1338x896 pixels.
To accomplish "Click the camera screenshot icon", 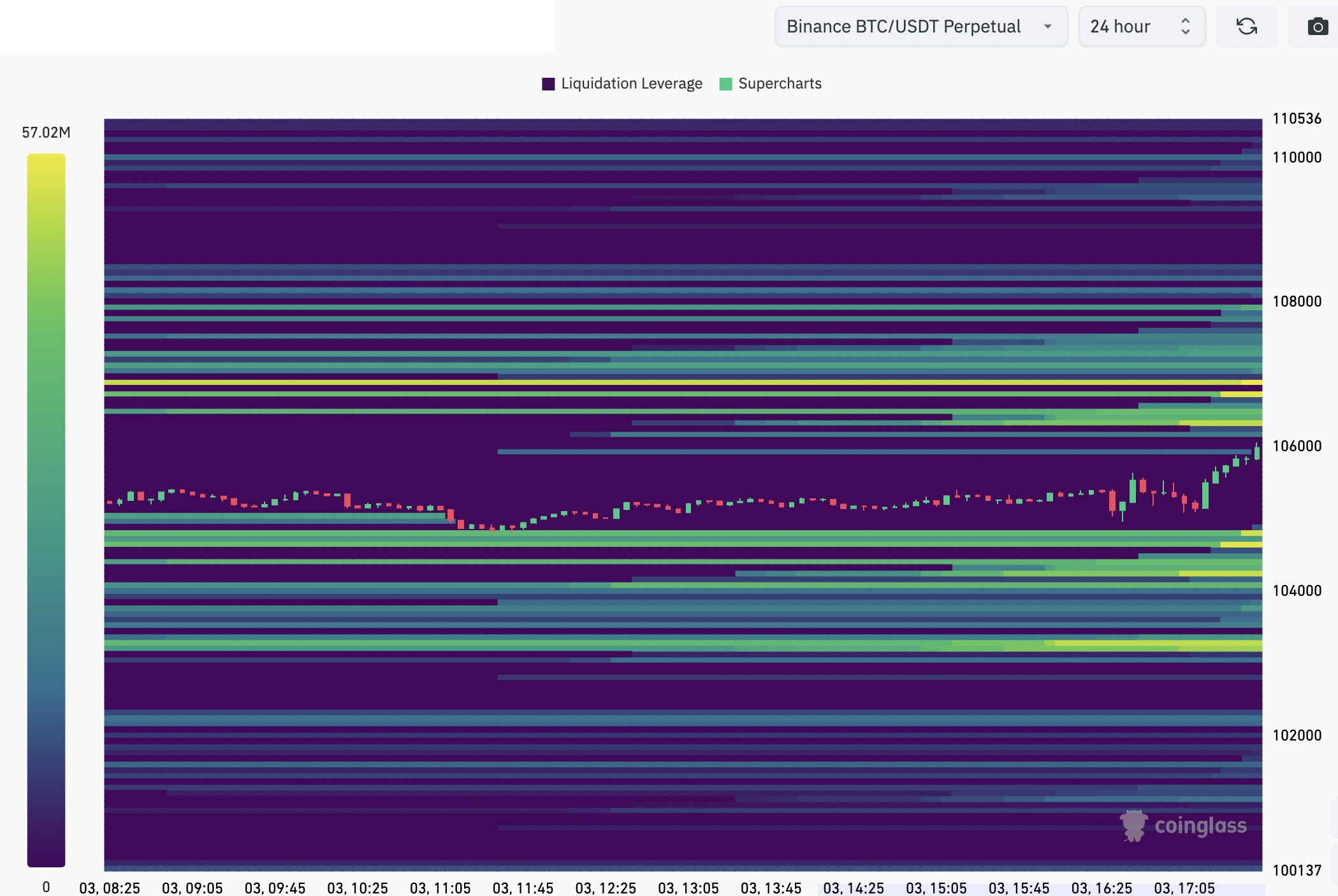I will [x=1317, y=27].
